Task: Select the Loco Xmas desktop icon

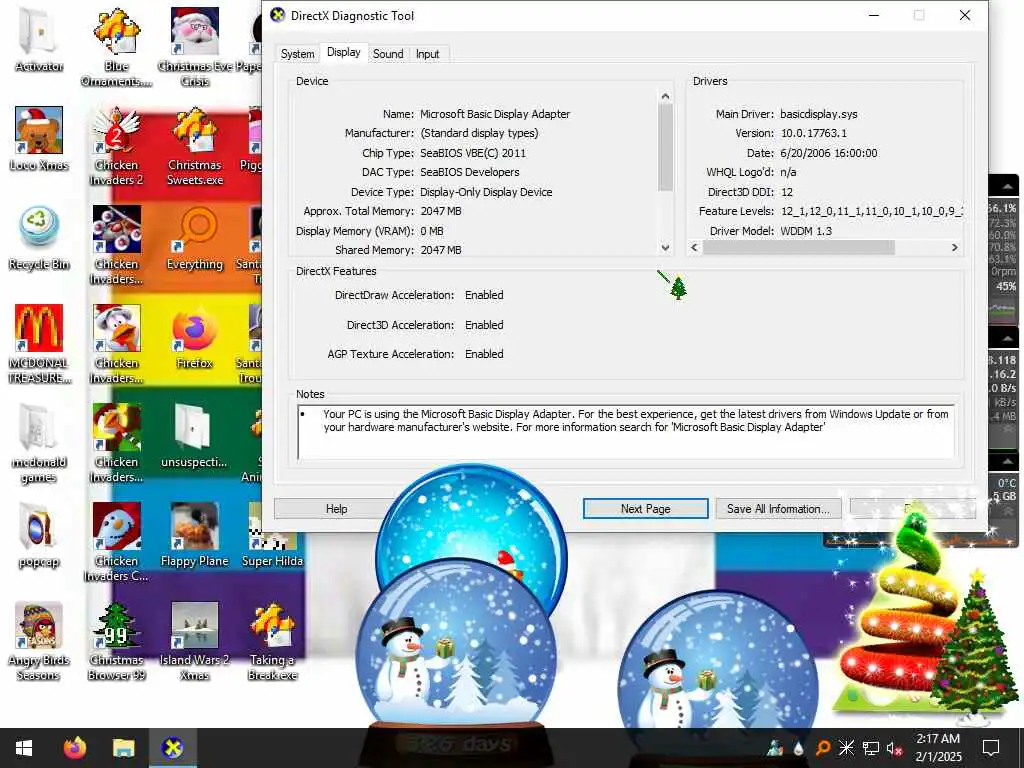Action: pos(39,138)
